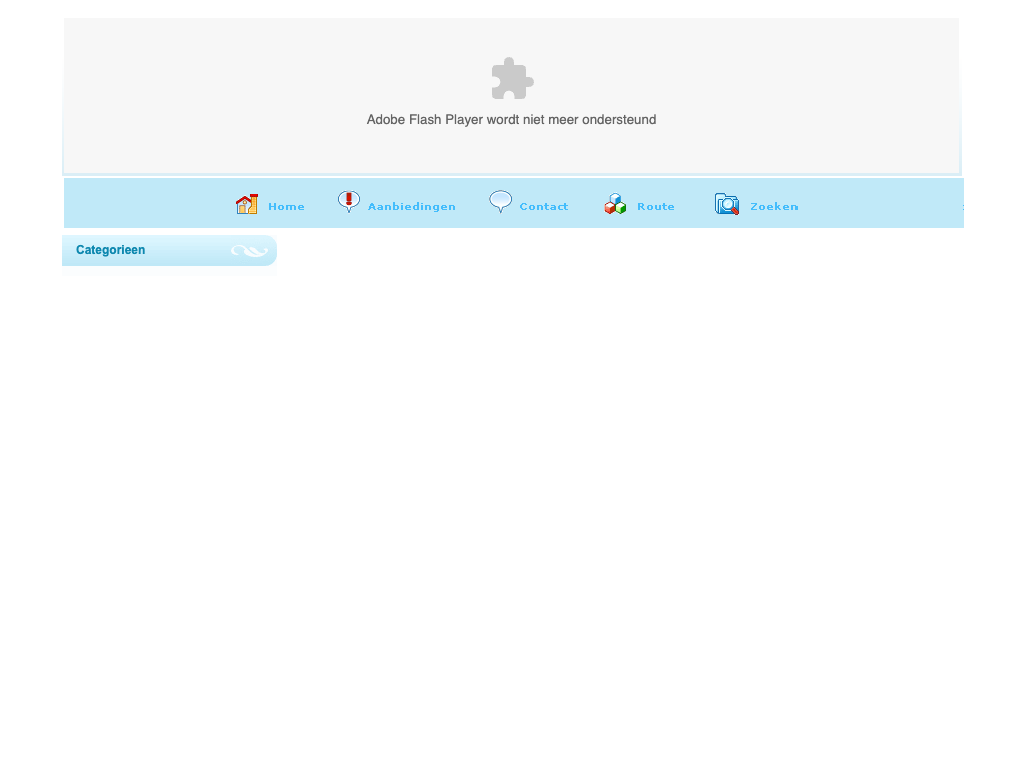This screenshot has width=1024, height=768.
Task: Click the Flash plugin puzzle piece icon
Action: pyautogui.click(x=512, y=79)
